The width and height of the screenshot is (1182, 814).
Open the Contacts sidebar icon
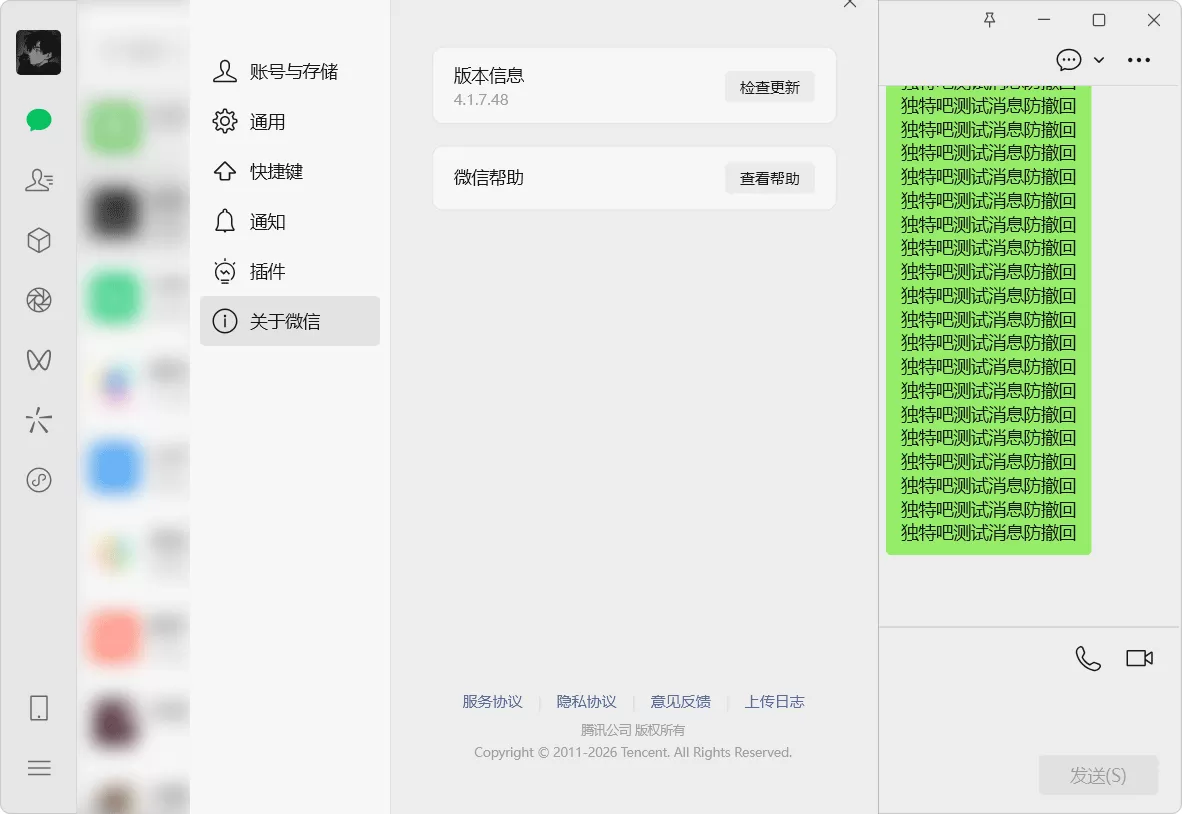38,180
